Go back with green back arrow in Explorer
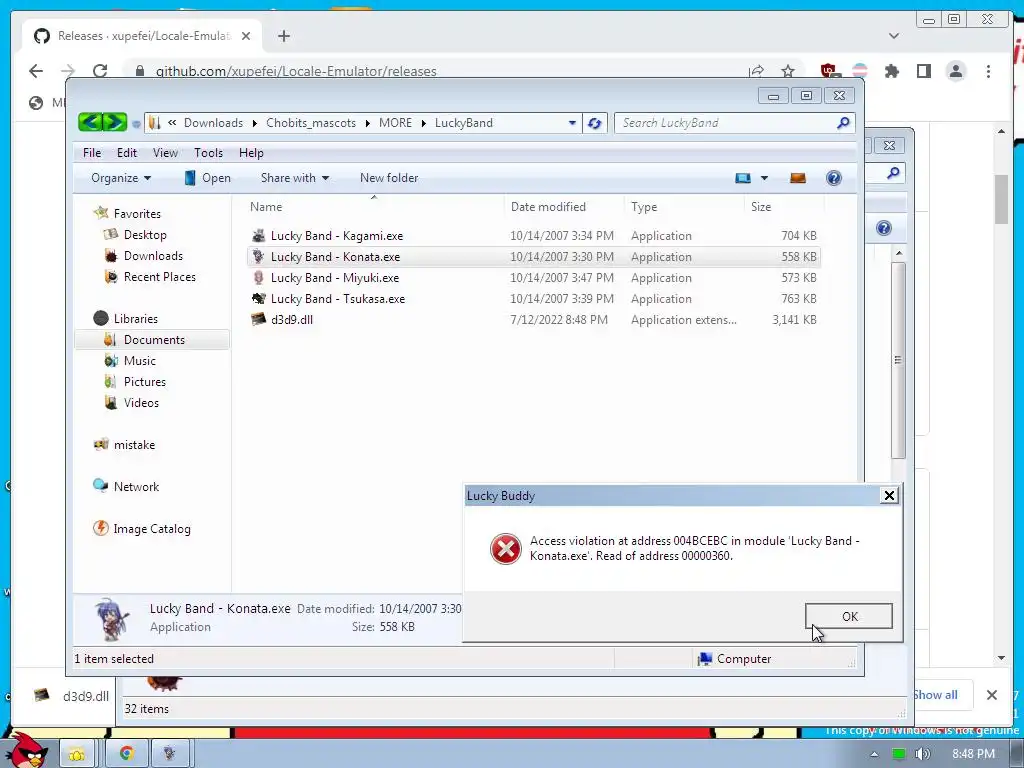Screen dimensions: 1024x768 click(x=91, y=122)
